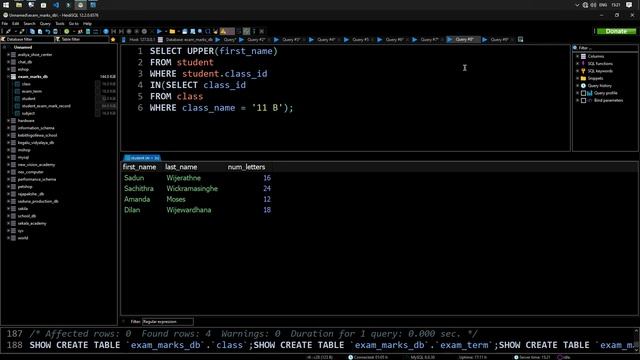Image resolution: width=640 pixels, height=360 pixels.
Task: Click the connect session icon in the toolbar
Action: pyautogui.click(x=8, y=31)
